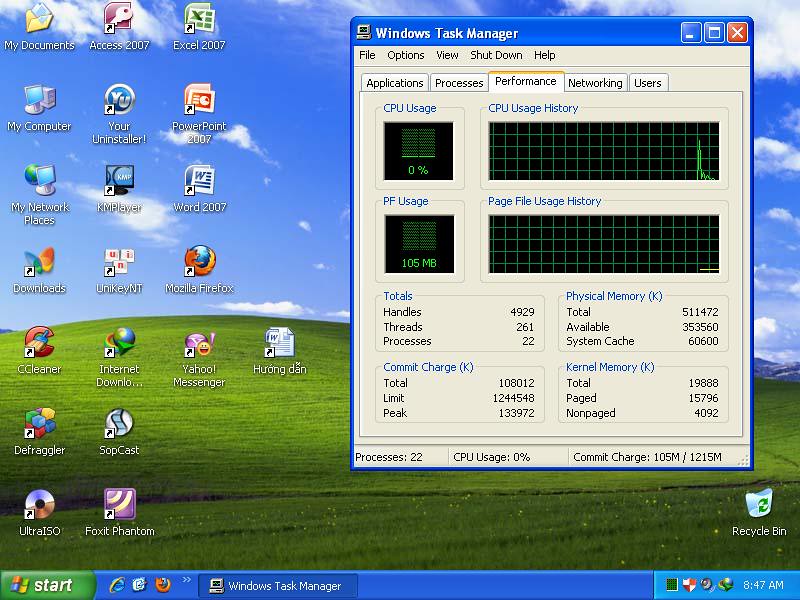Select the UniKeyNT desktop shortcut

point(119,270)
